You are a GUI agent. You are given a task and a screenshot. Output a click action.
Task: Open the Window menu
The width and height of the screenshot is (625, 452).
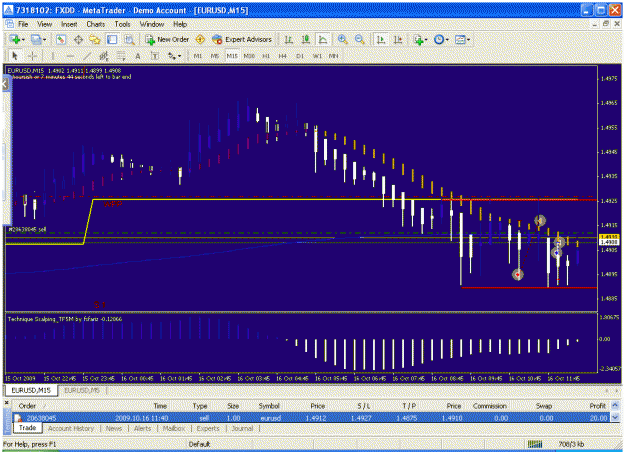pos(152,24)
